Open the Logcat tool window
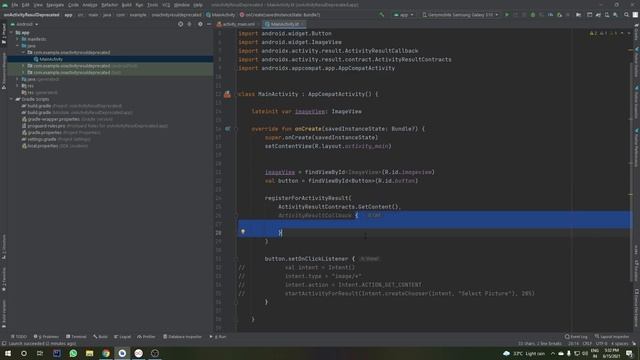 122,337
